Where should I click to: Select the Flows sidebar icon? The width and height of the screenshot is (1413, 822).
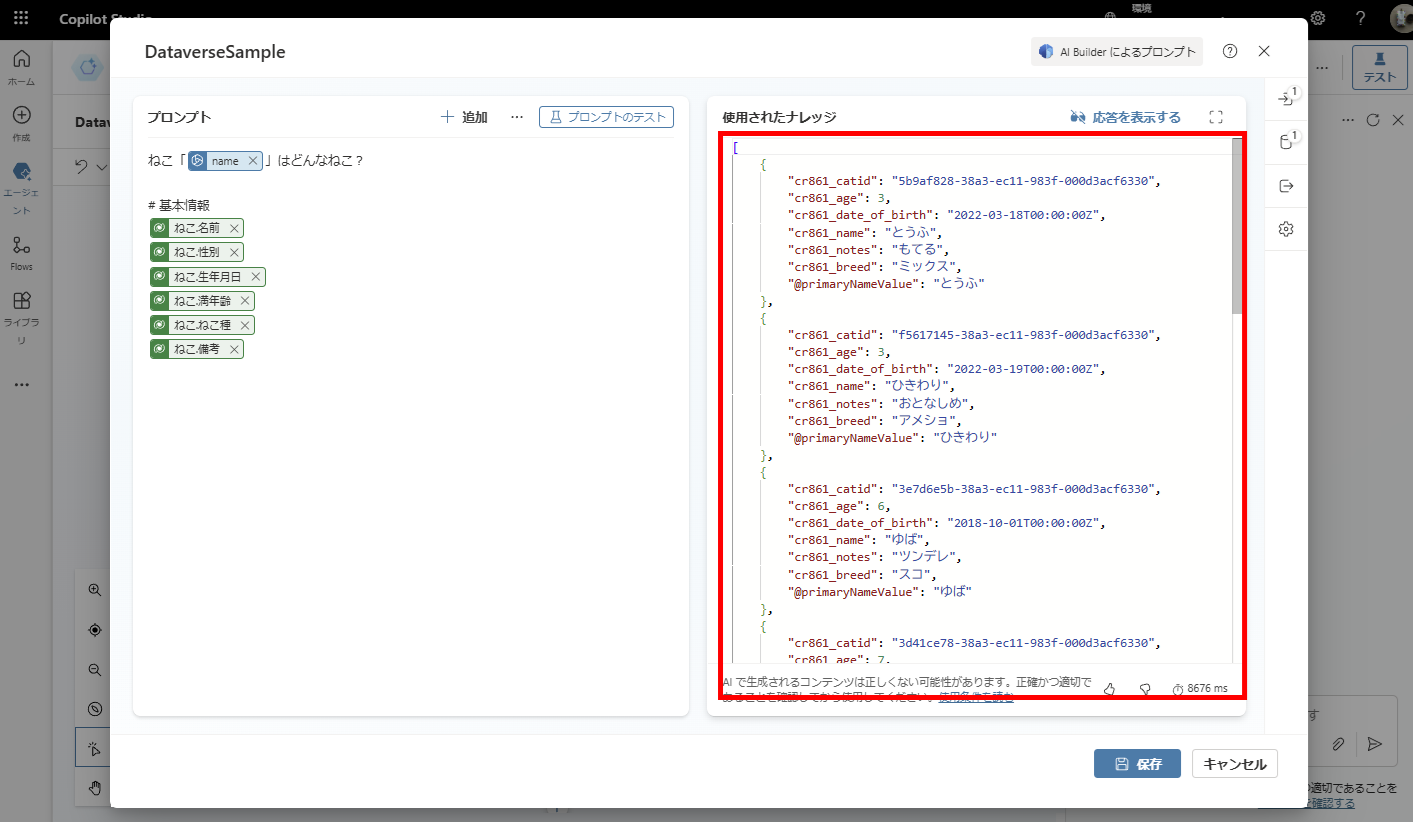click(x=21, y=250)
